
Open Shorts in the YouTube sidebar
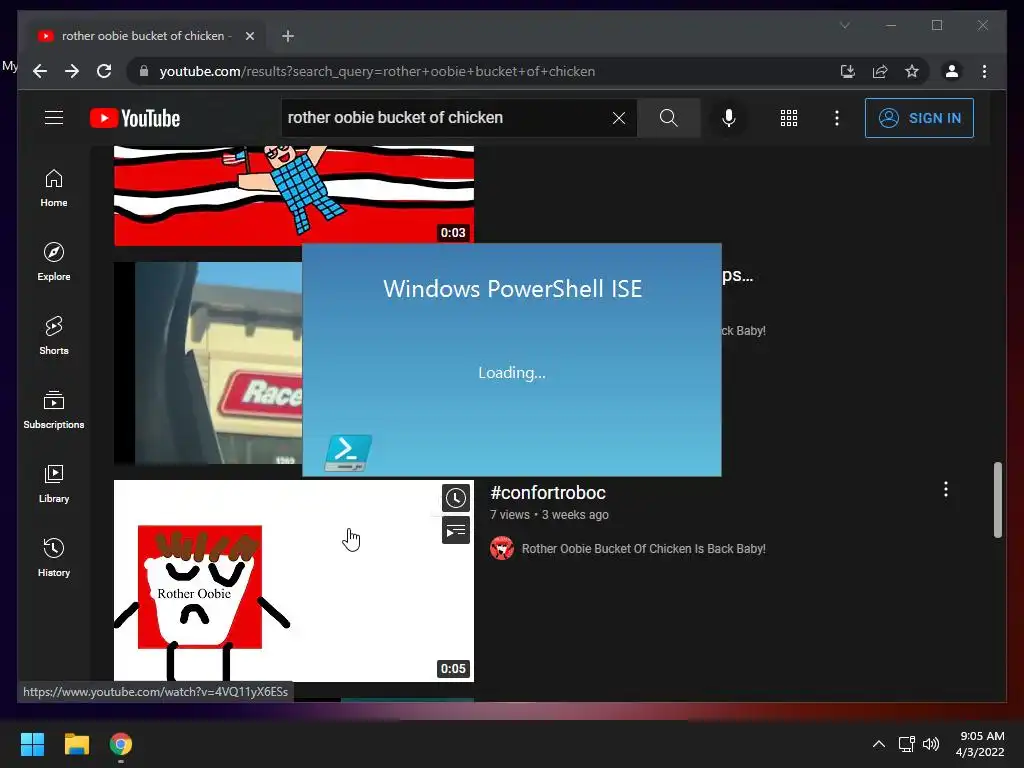pyautogui.click(x=54, y=336)
